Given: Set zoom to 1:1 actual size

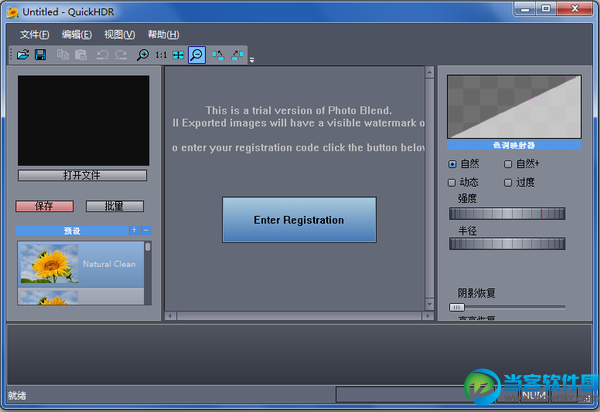Looking at the screenshot, I should [161, 55].
